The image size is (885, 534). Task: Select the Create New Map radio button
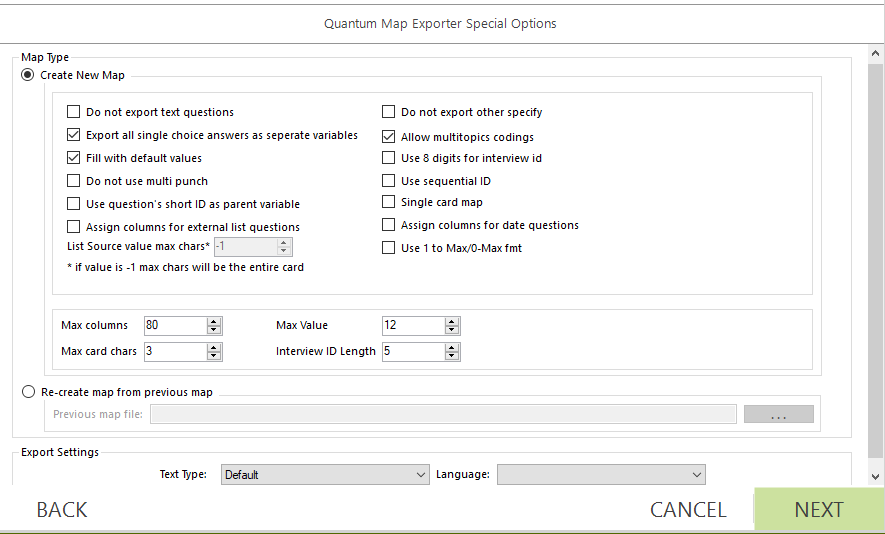28,75
